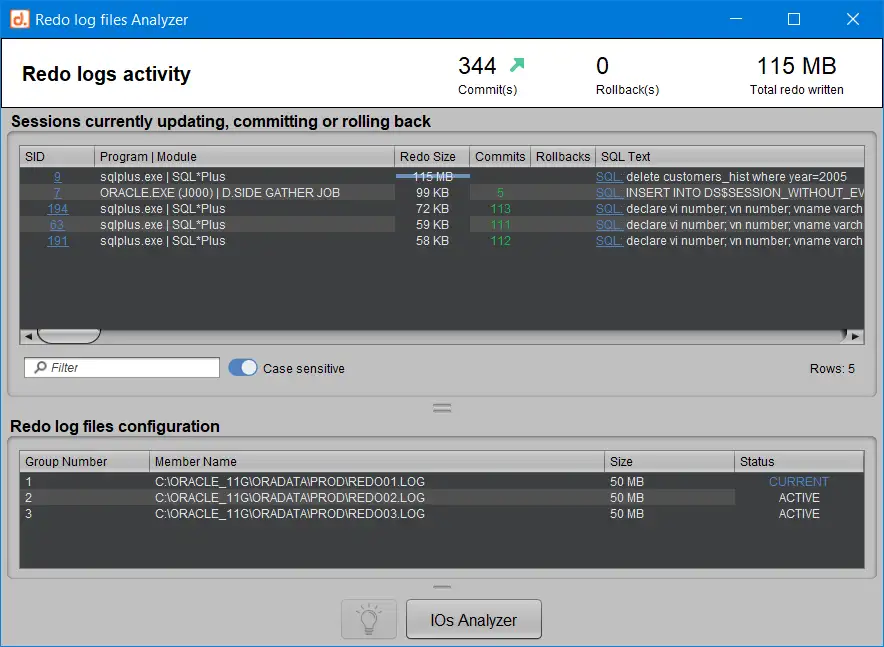
Task: Sort by Rollbacks column header
Action: point(563,157)
